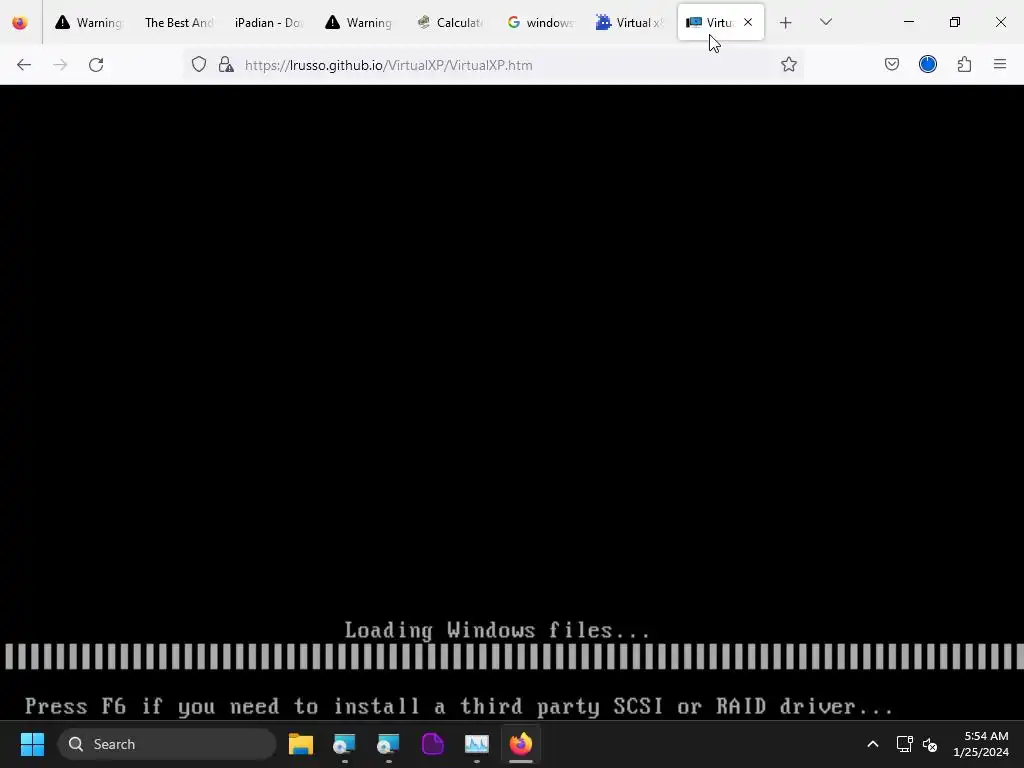Close the Firefox window
The width and height of the screenshot is (1024, 768).
[1000, 22]
